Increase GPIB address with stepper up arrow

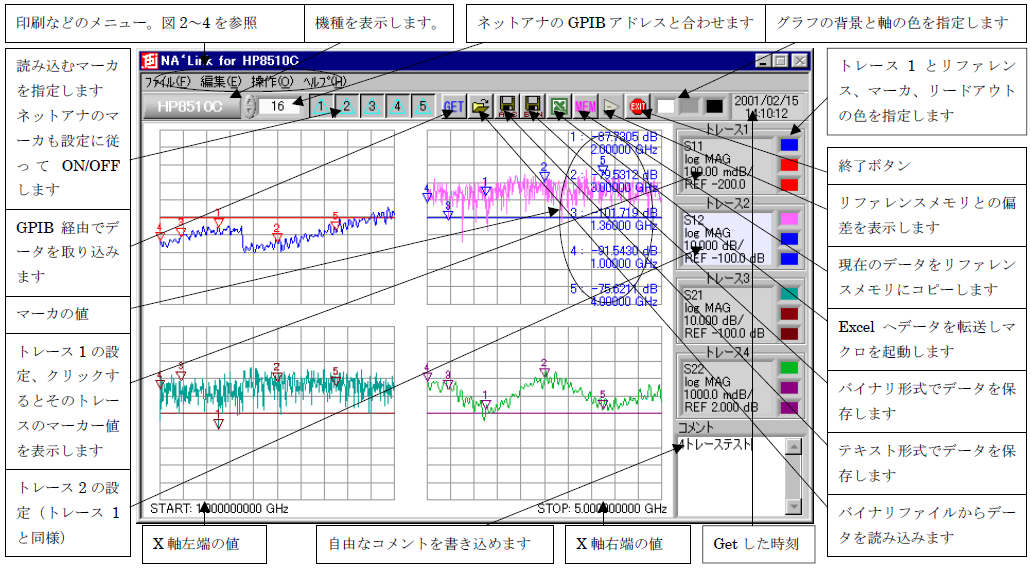[x=250, y=100]
